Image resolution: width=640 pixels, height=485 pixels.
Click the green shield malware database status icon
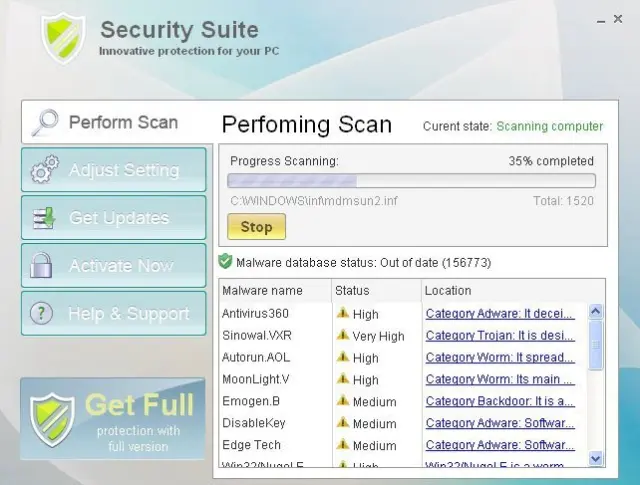pyautogui.click(x=225, y=261)
